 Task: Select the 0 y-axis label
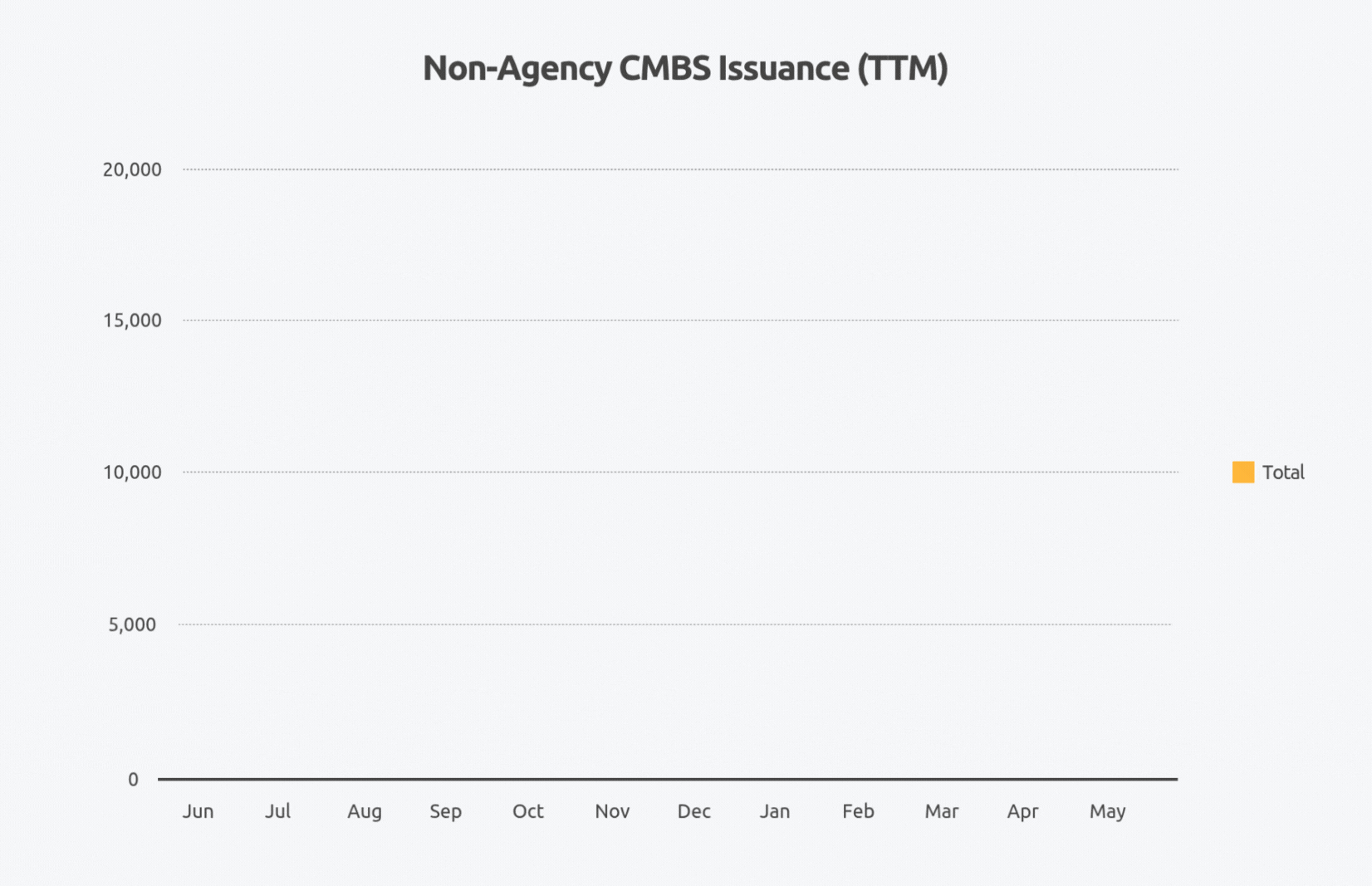[133, 780]
